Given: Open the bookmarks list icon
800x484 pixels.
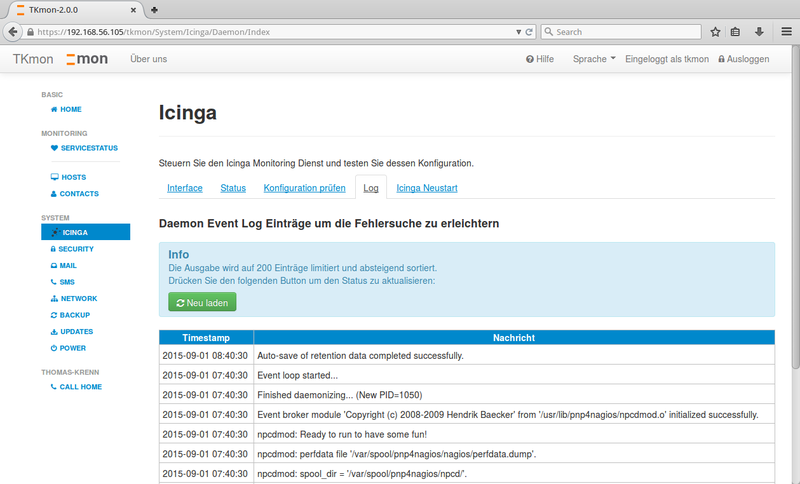Looking at the screenshot, I should click(x=735, y=32).
